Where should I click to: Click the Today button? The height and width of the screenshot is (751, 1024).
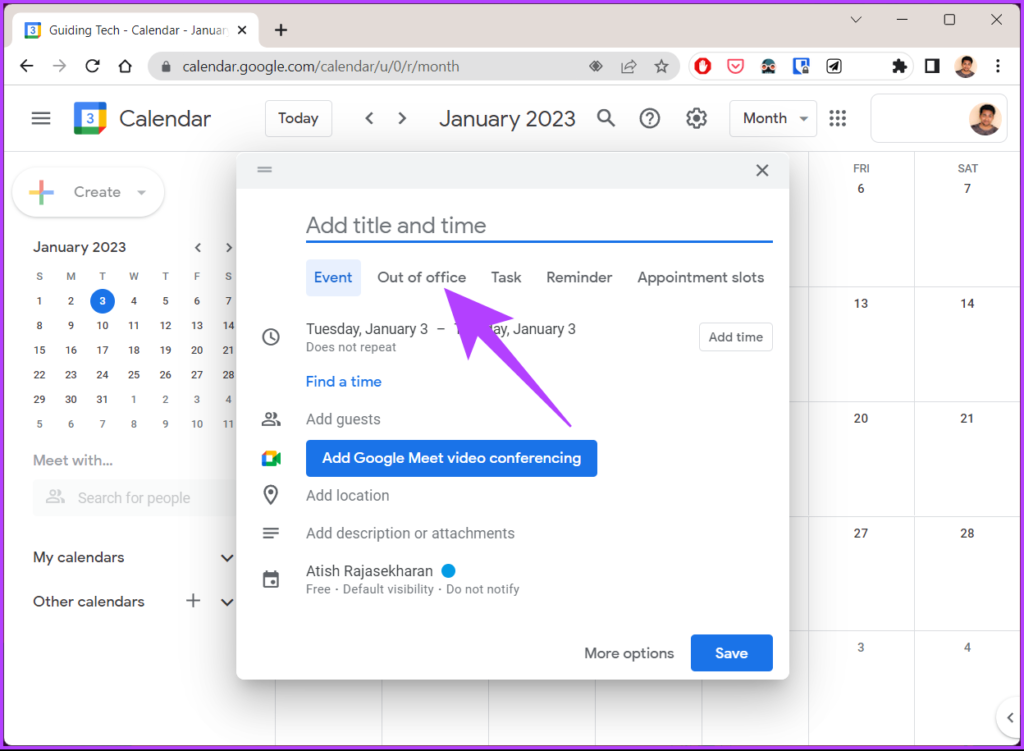point(298,118)
